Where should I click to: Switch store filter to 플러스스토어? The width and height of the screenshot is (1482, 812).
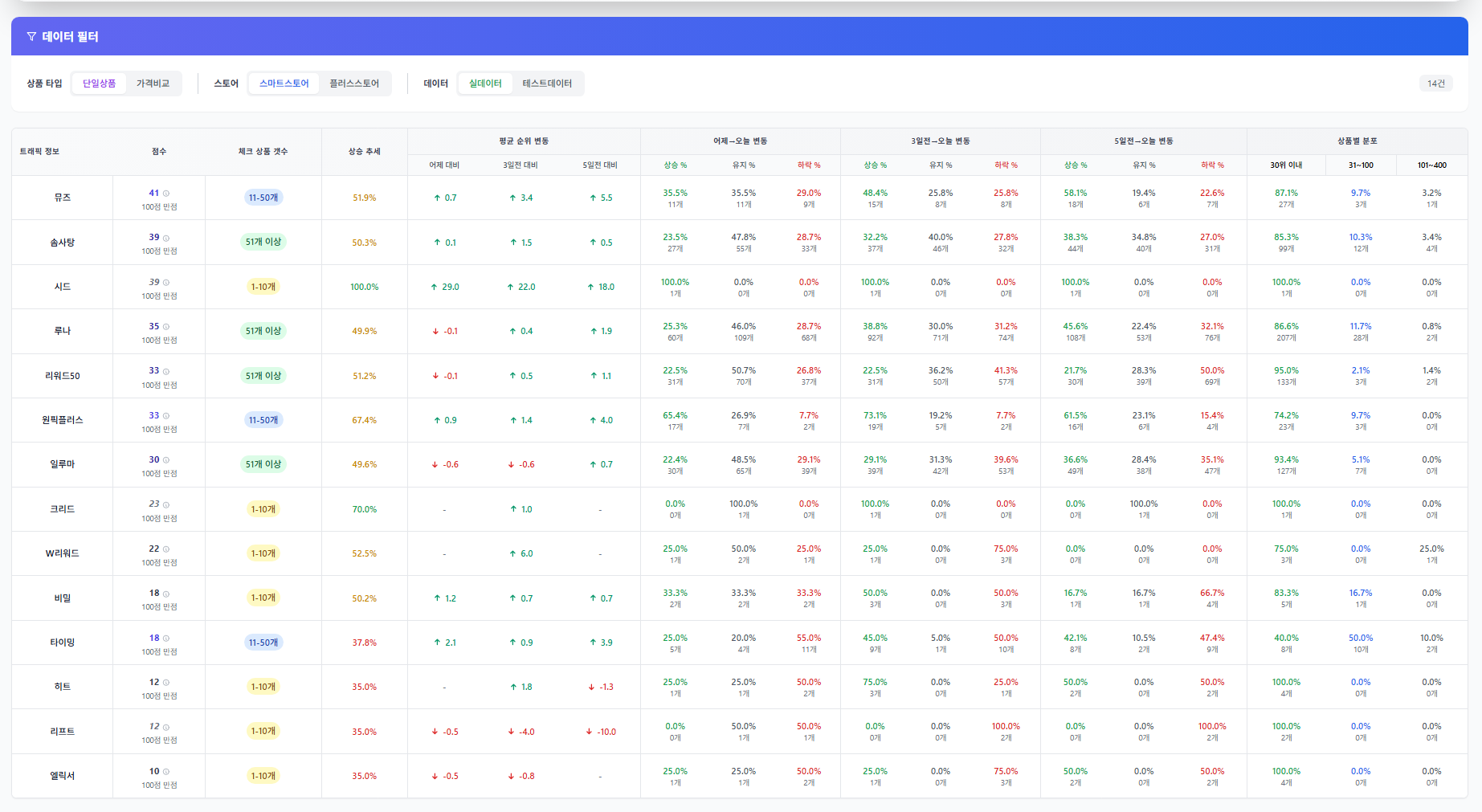click(354, 84)
